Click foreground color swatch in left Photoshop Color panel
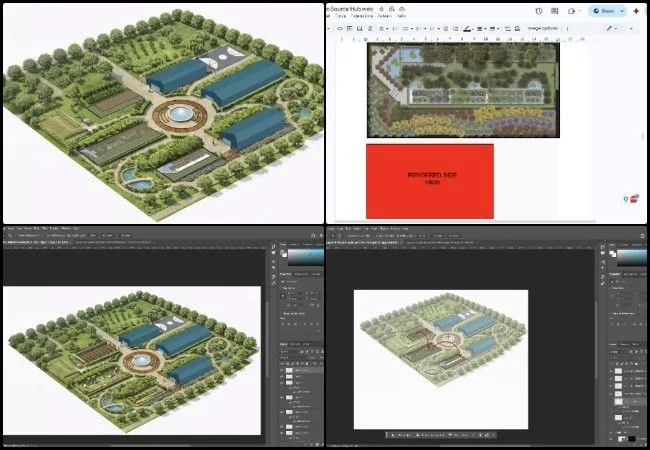The height and width of the screenshot is (450, 650). [x=284, y=252]
